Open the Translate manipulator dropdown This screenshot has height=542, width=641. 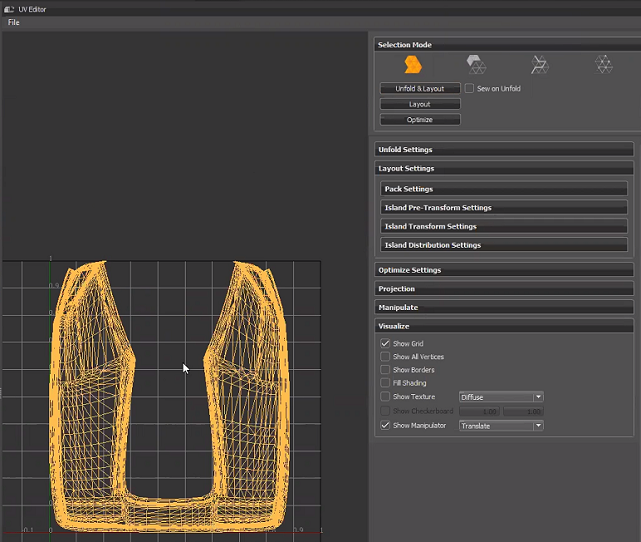click(501, 426)
